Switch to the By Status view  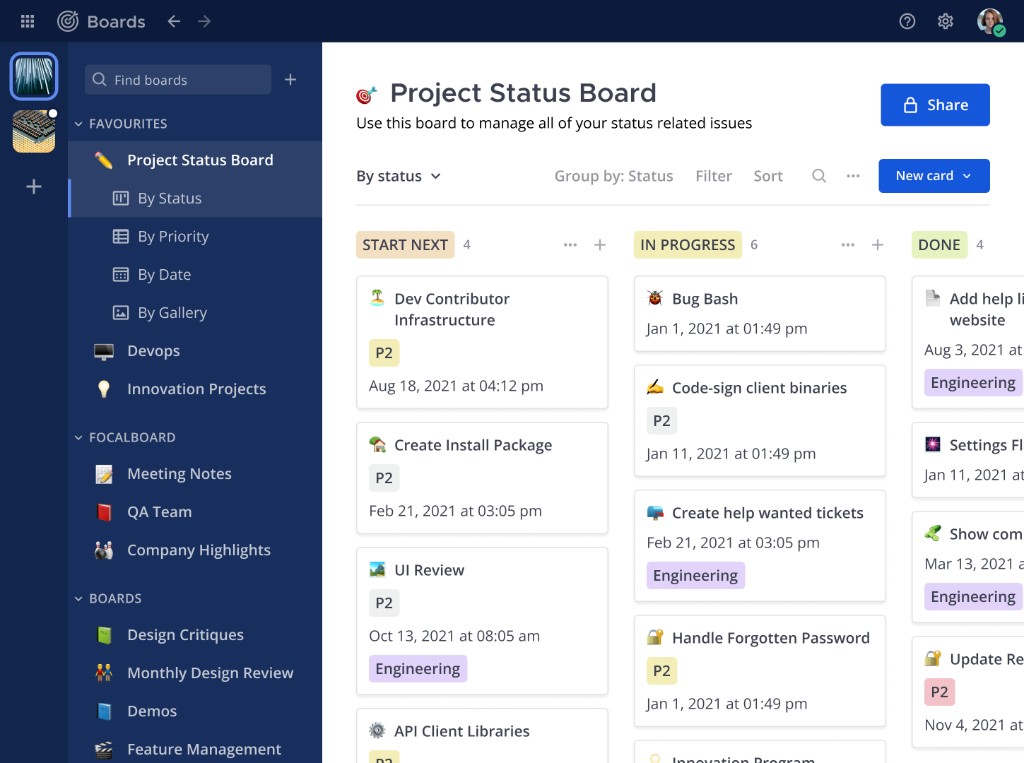tap(195, 198)
